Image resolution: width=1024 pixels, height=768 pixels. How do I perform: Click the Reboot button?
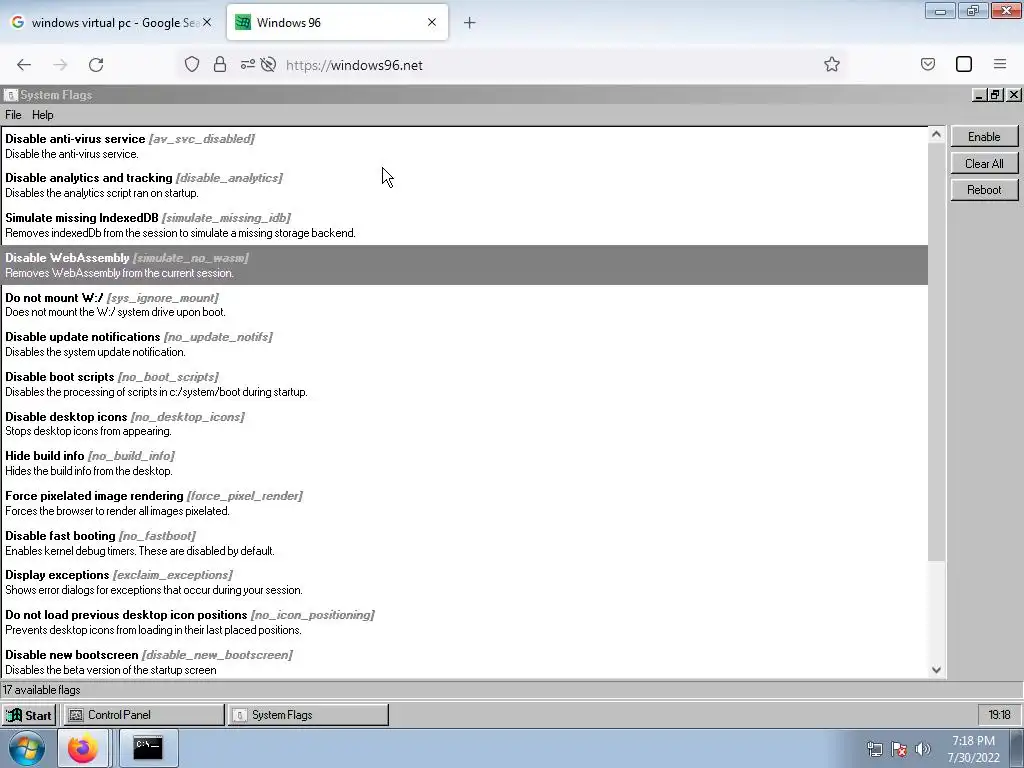click(x=984, y=189)
